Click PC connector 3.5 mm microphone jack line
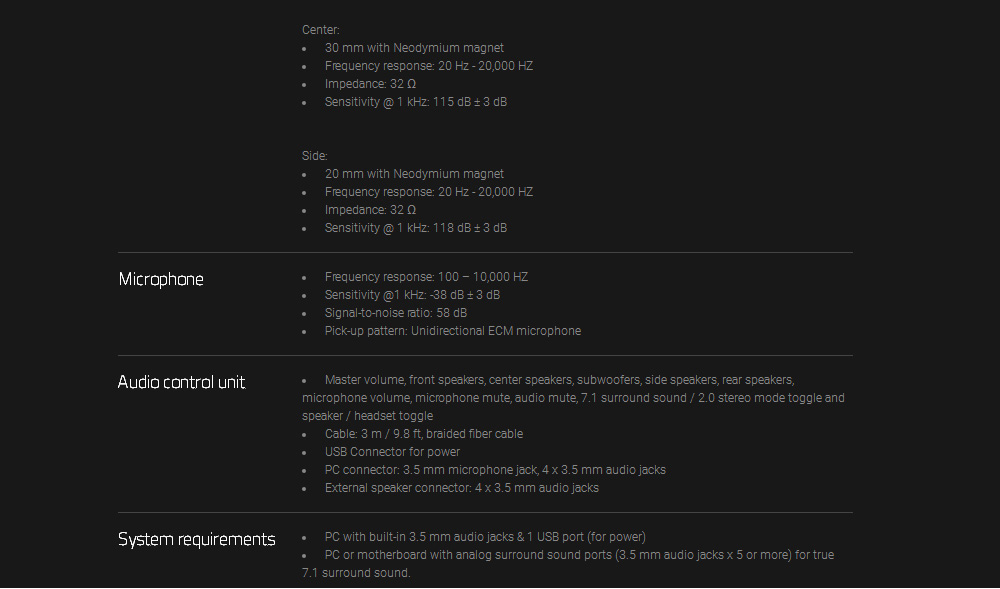Image resolution: width=1000 pixels, height=589 pixels. (x=496, y=470)
